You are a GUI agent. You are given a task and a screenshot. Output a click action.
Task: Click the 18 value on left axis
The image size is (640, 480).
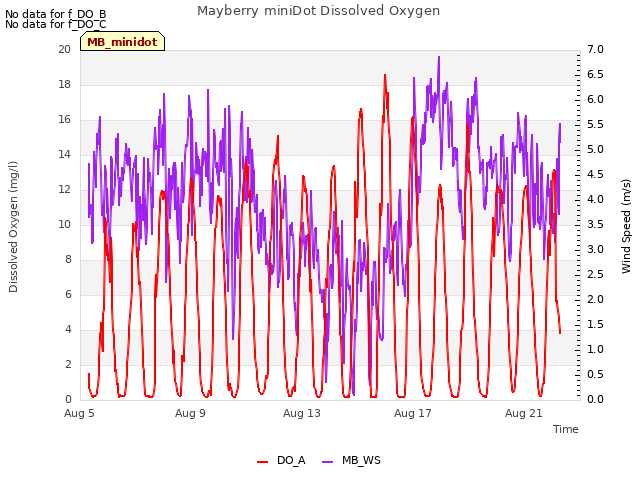(x=64, y=84)
